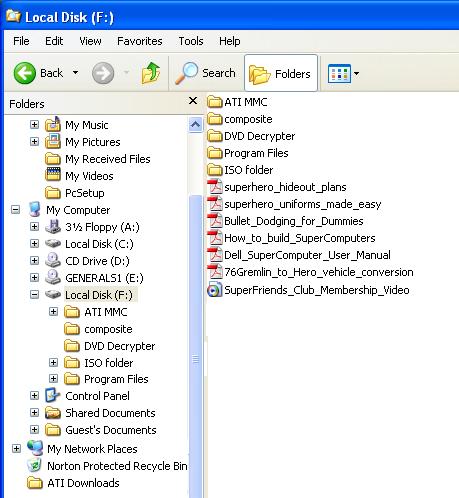Click the folder tree scrollbar up arrow
Viewport: 459px width, 498px height.
[x=195, y=125]
